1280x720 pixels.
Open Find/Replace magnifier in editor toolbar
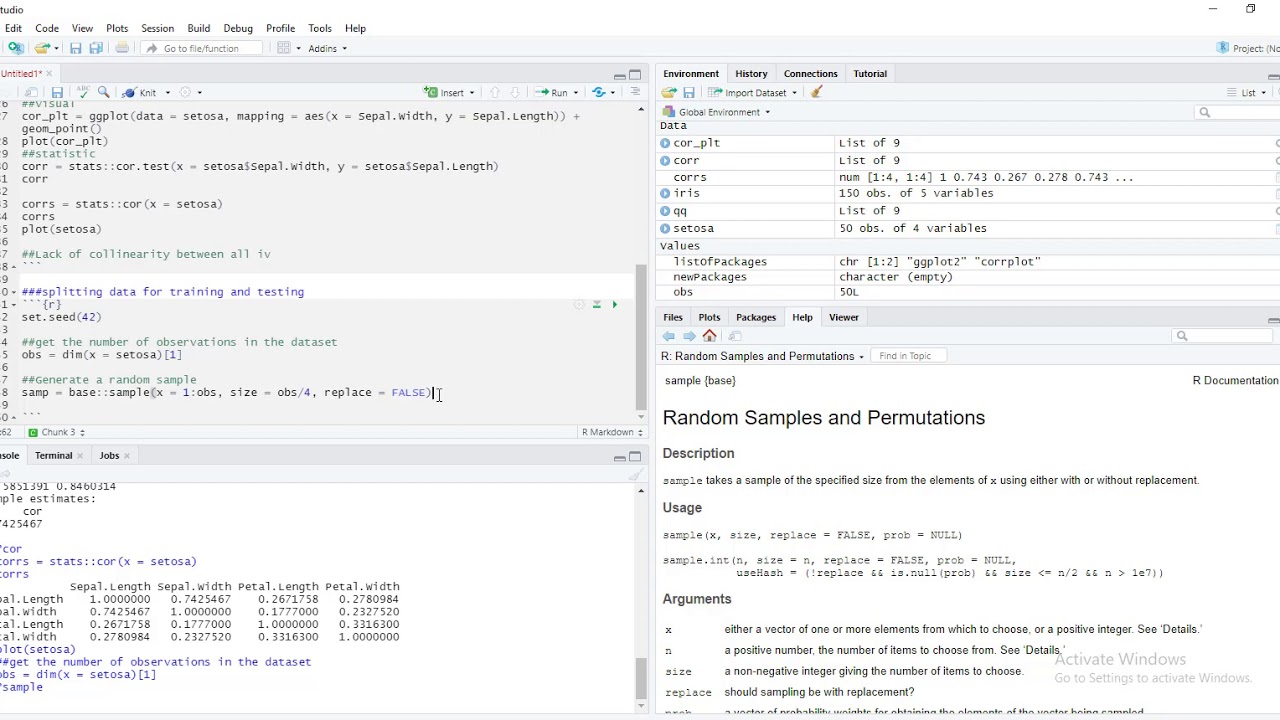tap(103, 92)
